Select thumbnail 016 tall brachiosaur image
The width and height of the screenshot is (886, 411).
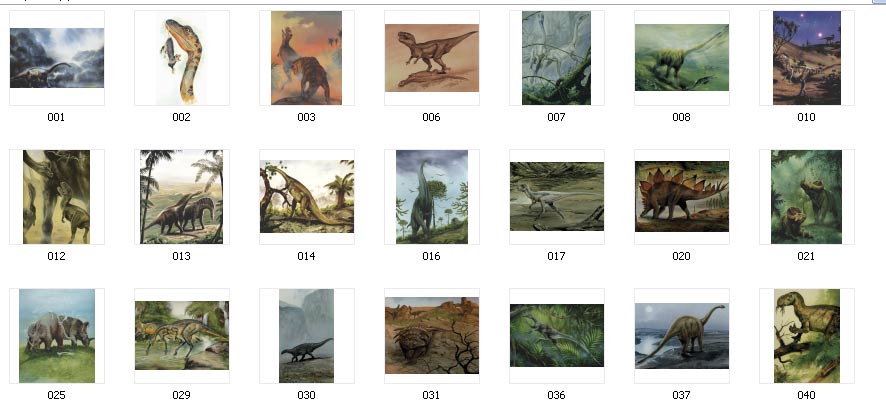[432, 197]
